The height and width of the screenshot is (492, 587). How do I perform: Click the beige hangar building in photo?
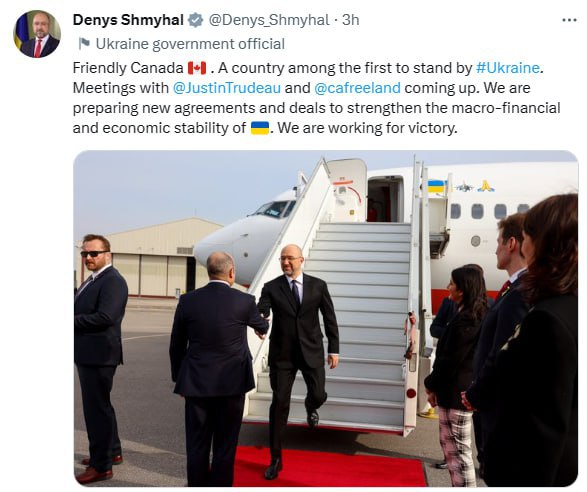155,258
